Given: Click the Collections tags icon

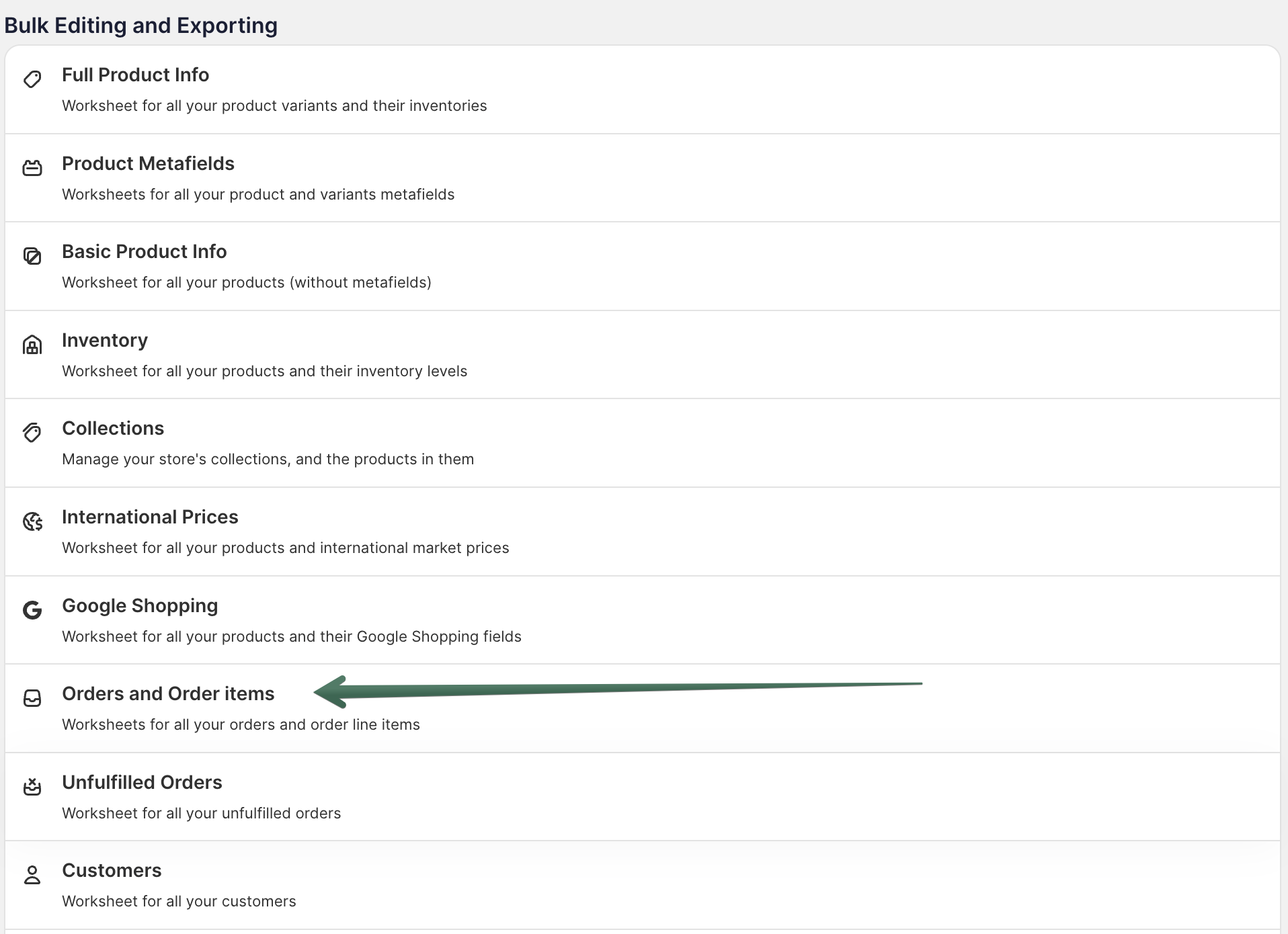Looking at the screenshot, I should [x=32, y=433].
